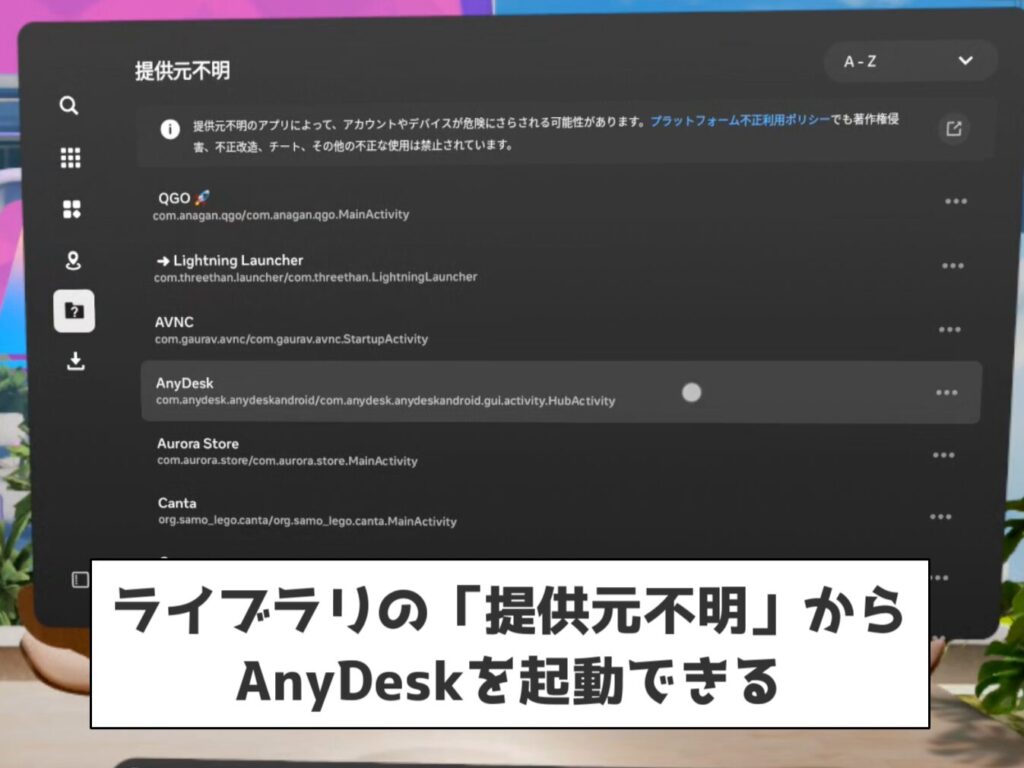Open the three-dot menu for Canta
This screenshot has width=1024, height=768.
(x=940, y=517)
